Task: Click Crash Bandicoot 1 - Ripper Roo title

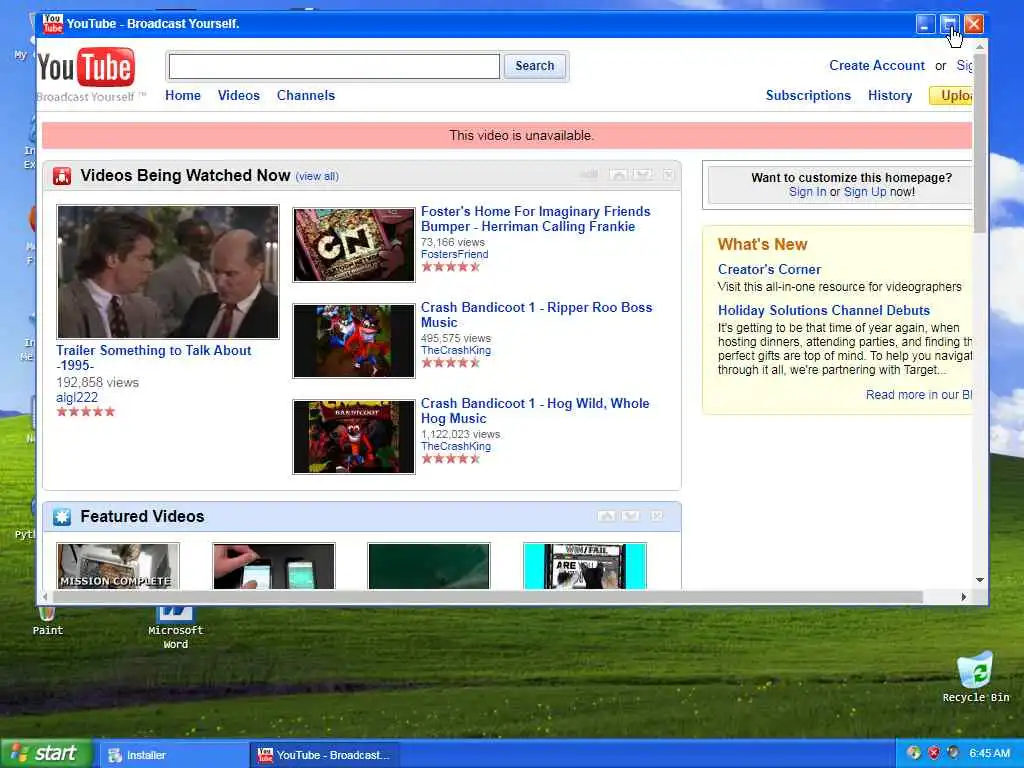Action: [x=536, y=315]
